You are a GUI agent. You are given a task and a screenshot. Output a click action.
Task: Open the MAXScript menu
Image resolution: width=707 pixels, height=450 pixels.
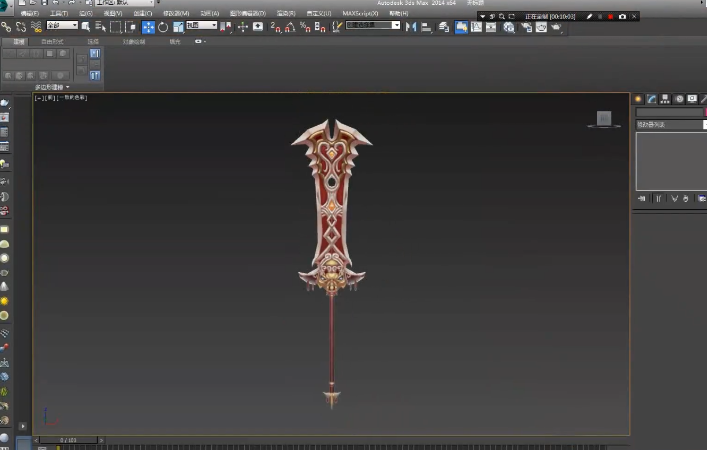point(360,13)
